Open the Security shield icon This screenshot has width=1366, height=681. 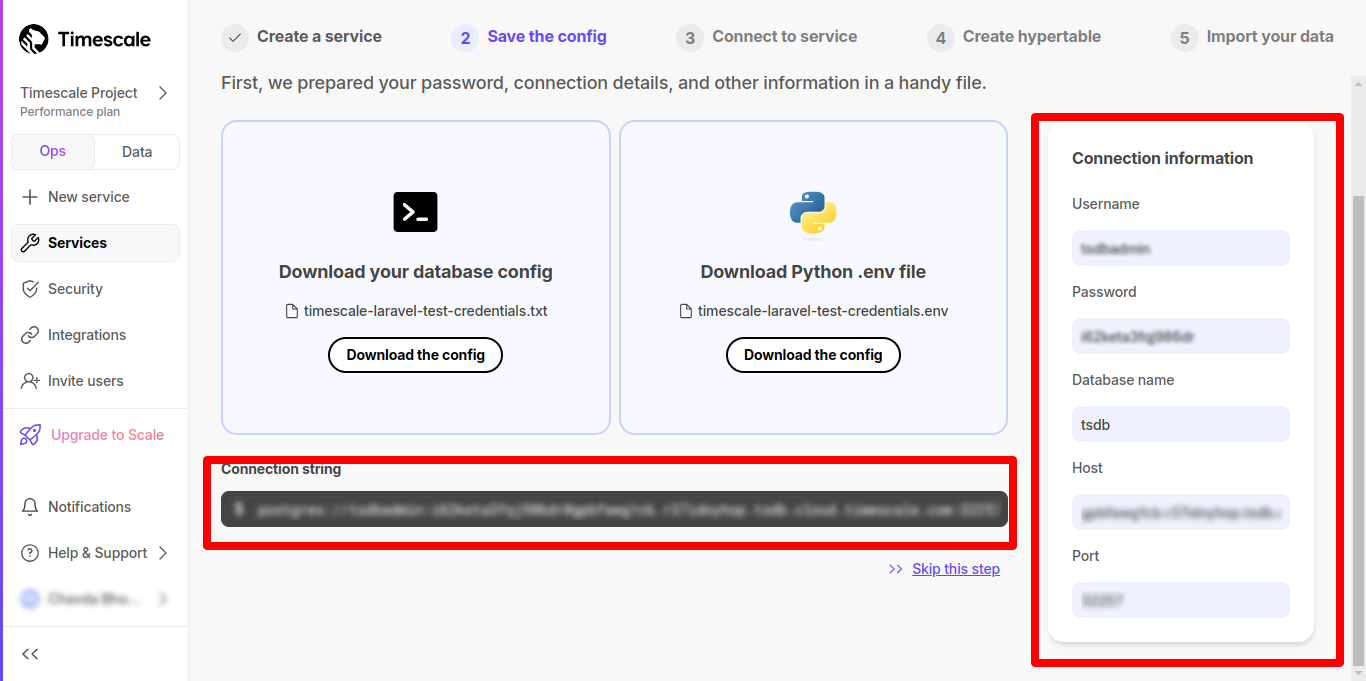30,289
